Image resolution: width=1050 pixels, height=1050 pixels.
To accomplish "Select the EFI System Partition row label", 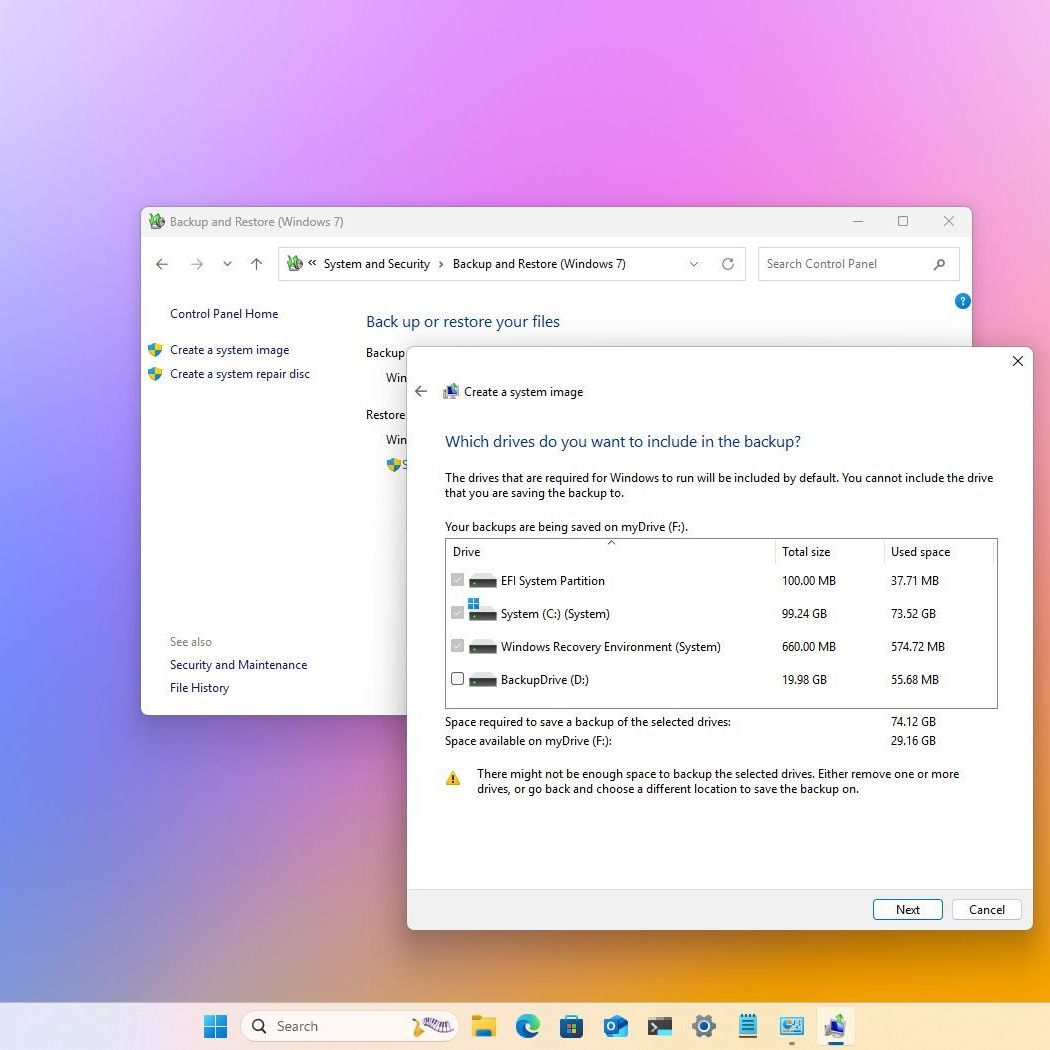I will [x=552, y=581].
